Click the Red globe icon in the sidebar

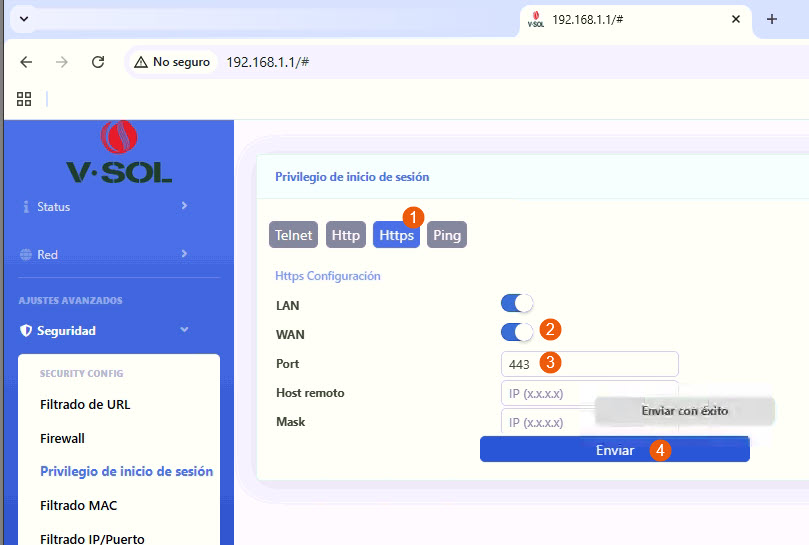click(25, 255)
